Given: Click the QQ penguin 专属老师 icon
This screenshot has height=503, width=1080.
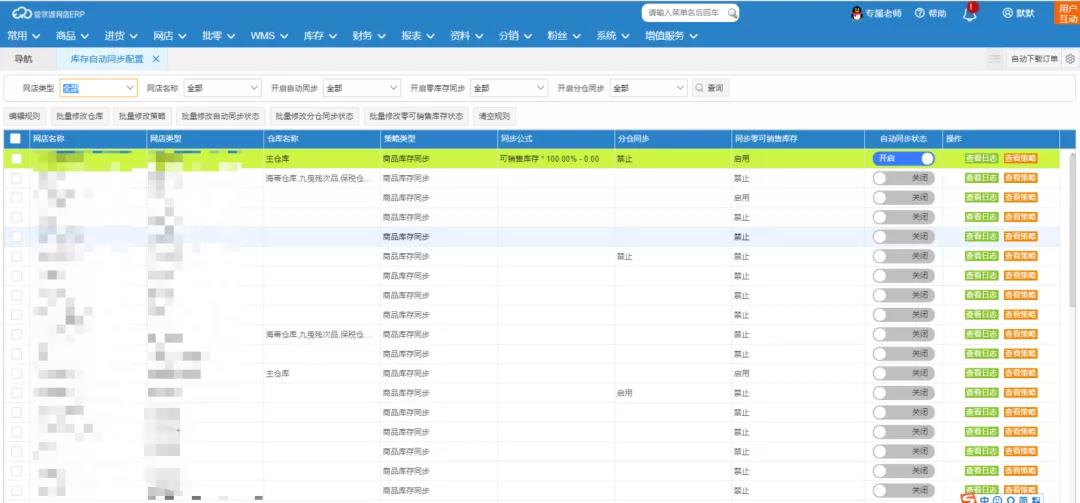Looking at the screenshot, I should tap(856, 13).
